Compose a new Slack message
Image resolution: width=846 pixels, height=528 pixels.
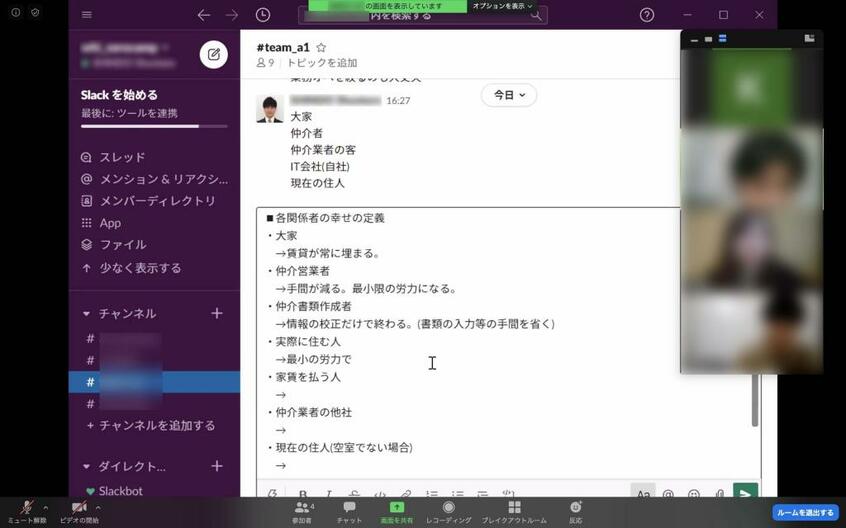tap(214, 54)
